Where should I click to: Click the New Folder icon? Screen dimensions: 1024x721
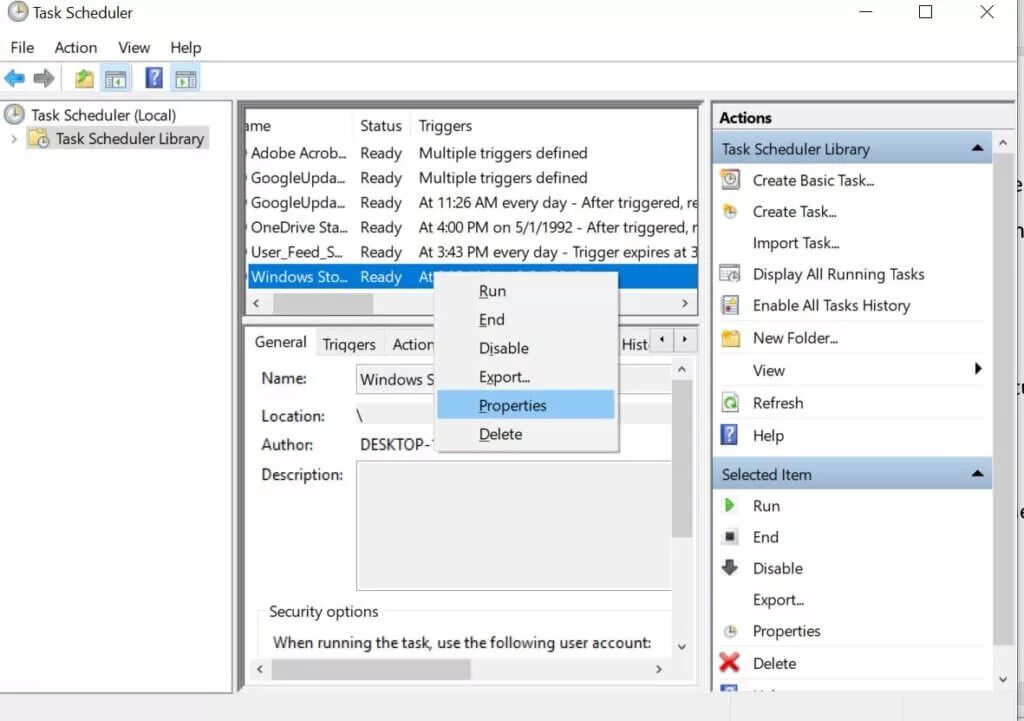click(x=730, y=338)
